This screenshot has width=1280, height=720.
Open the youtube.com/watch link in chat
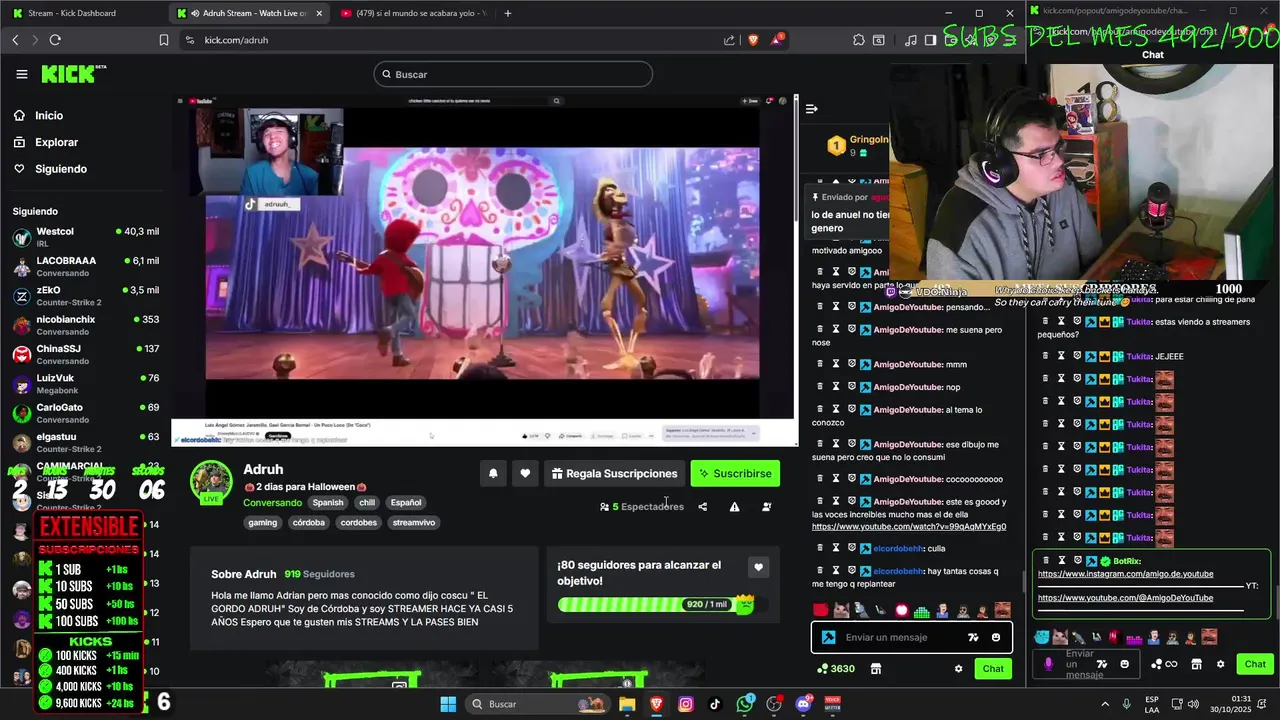(909, 527)
